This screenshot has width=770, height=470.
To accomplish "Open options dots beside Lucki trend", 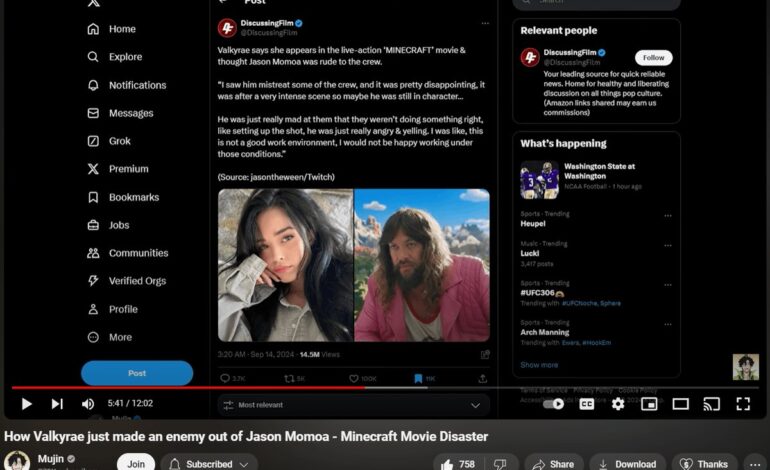I will [x=668, y=246].
